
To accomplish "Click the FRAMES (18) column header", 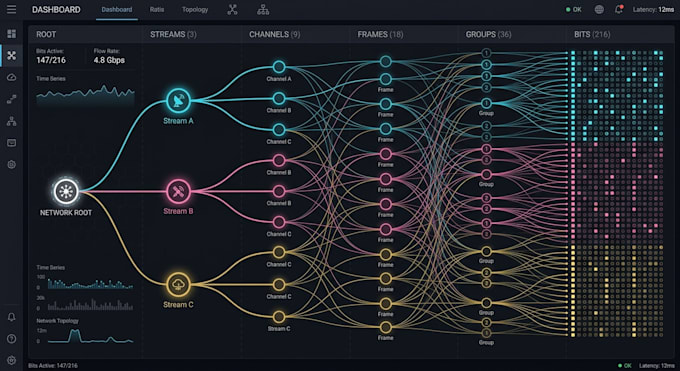I will (x=380, y=34).
